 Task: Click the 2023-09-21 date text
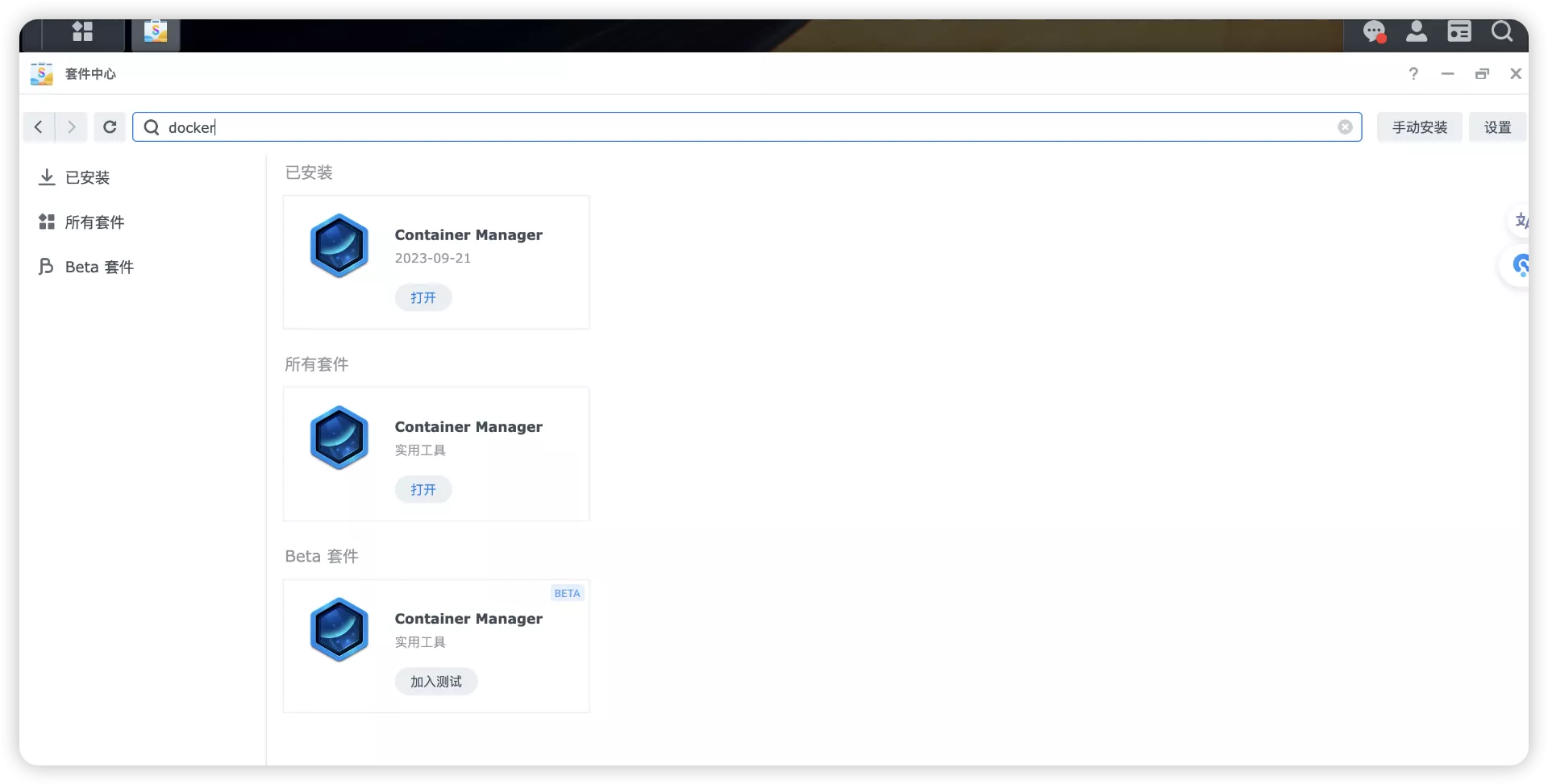pos(432,258)
